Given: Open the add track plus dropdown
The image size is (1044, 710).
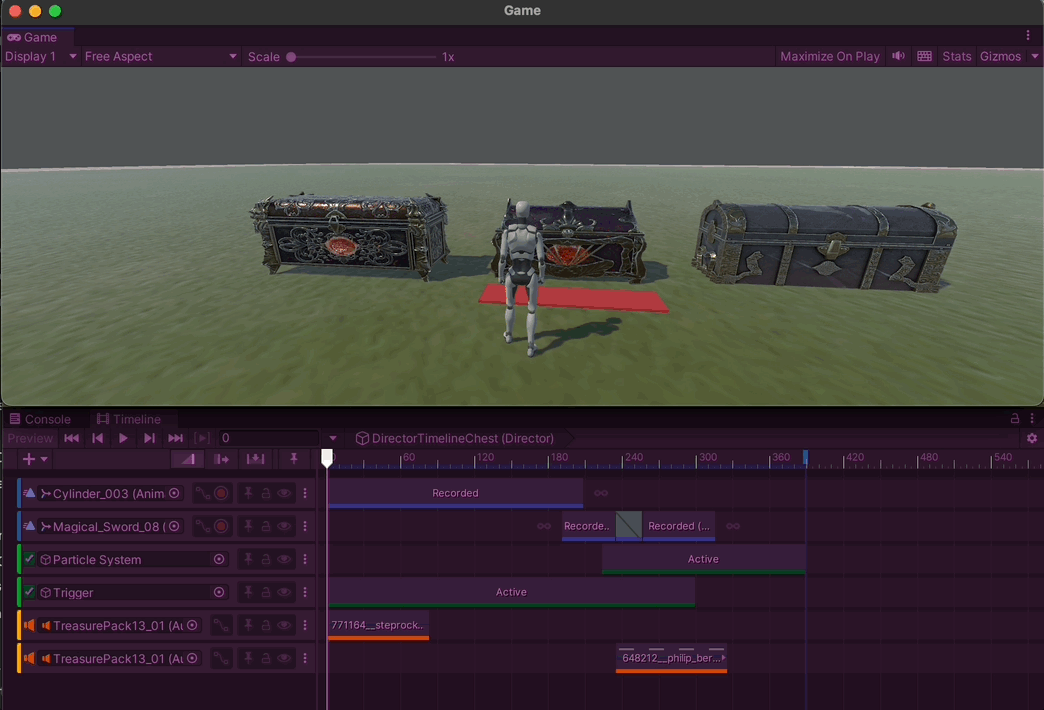Looking at the screenshot, I should [35, 459].
